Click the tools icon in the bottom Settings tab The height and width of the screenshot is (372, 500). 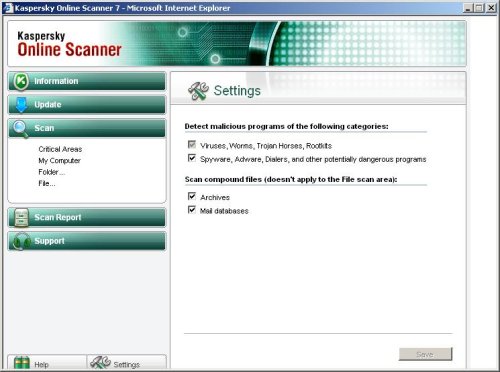pos(101,363)
